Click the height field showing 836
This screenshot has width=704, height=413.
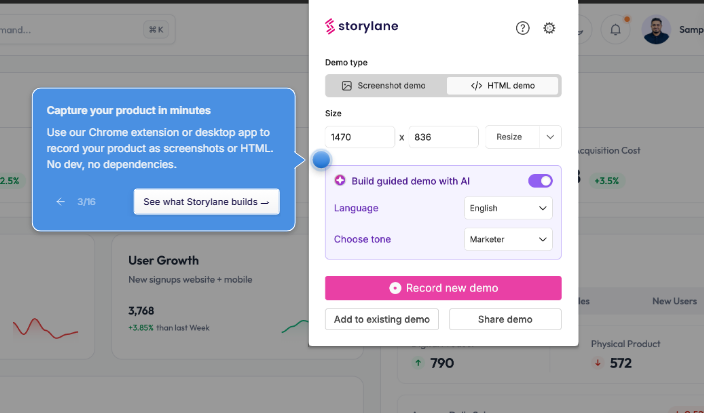point(443,137)
